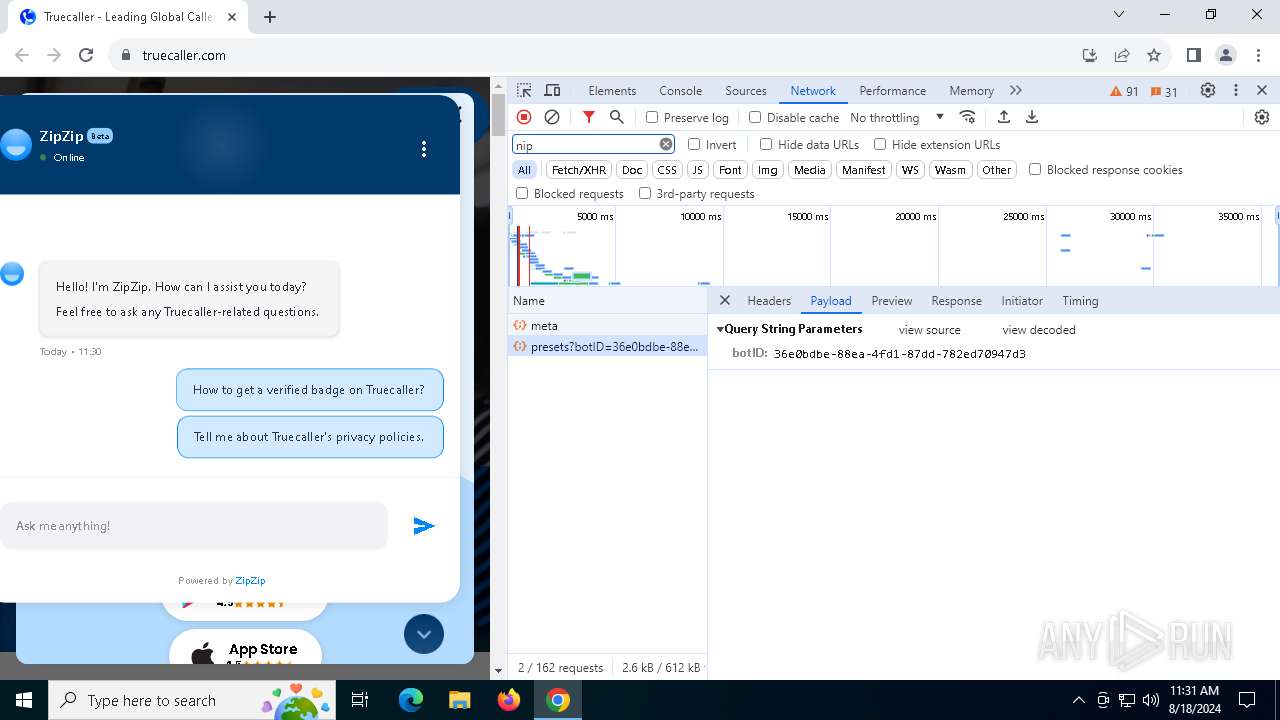Enable Preserve log checkbox
Viewport: 1280px width, 720px height.
pyautogui.click(x=652, y=117)
